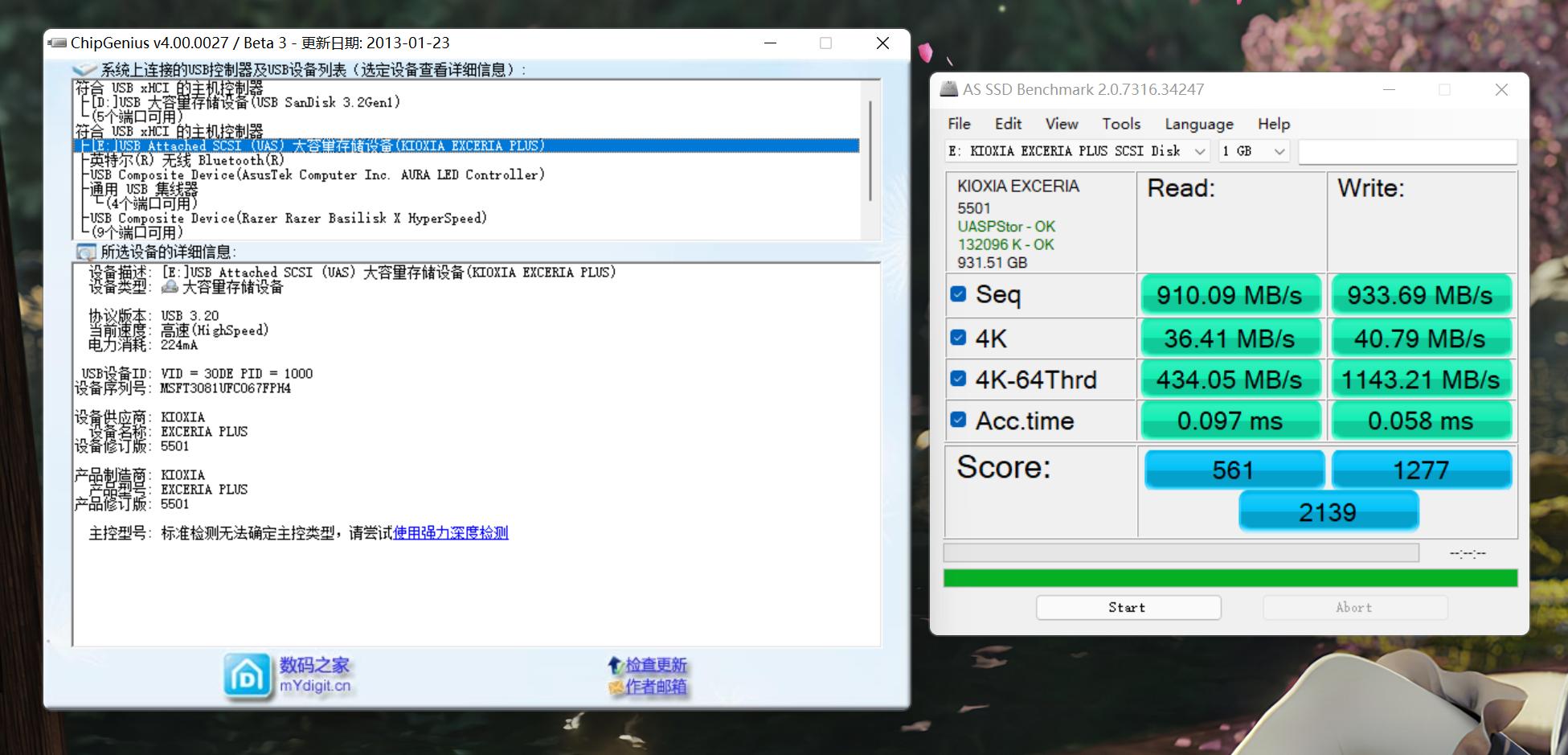Select the (5个端口可用) row
The width and height of the screenshot is (1568, 755).
coord(137,117)
